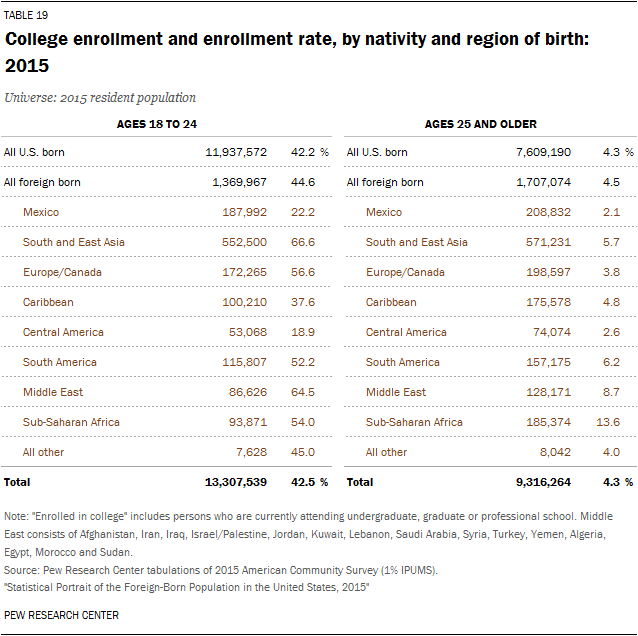Click the 66.6 rate for South and East Asia
The image size is (638, 636).
[x=302, y=243]
